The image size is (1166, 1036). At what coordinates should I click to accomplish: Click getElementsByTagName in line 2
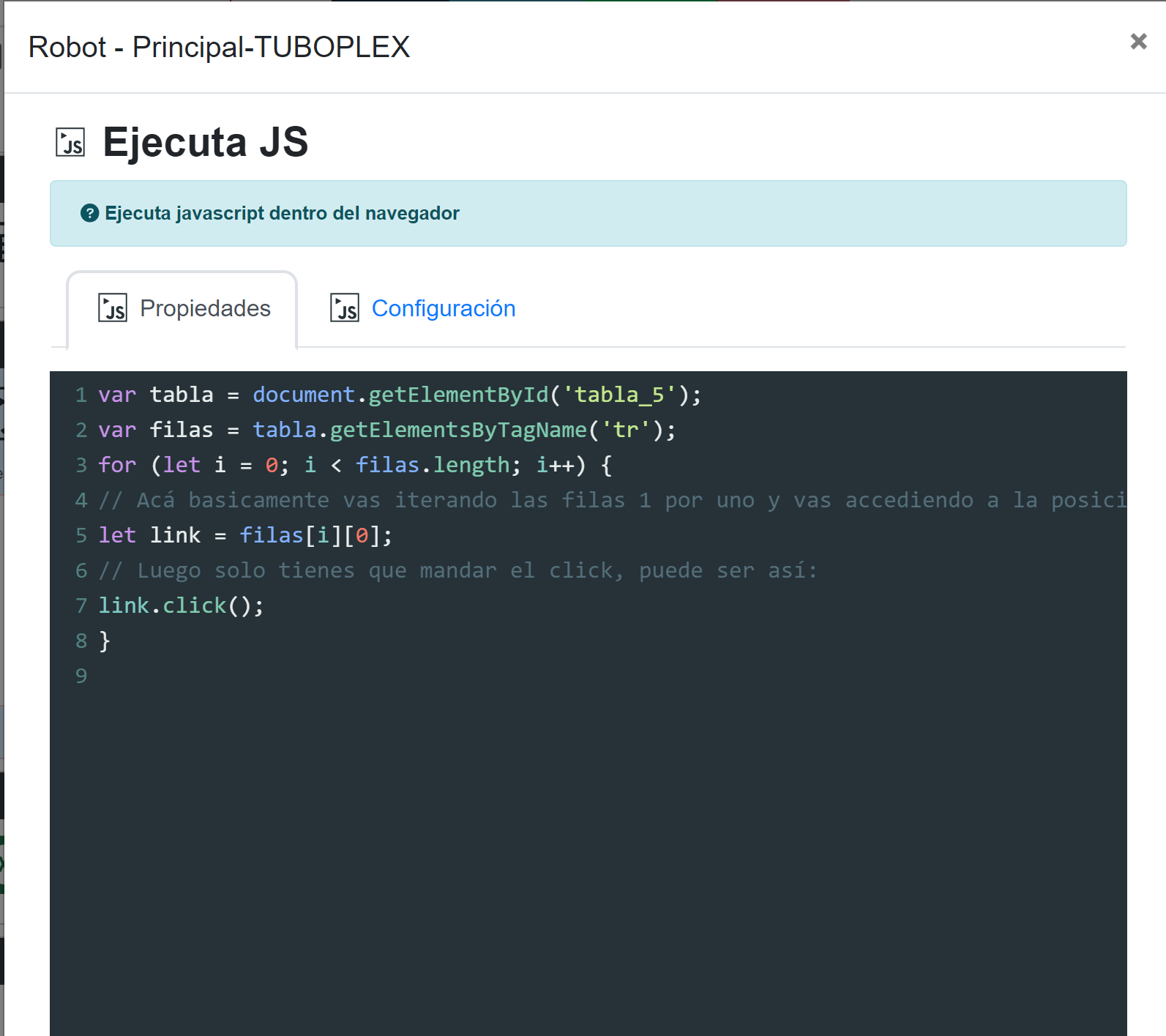[458, 430]
